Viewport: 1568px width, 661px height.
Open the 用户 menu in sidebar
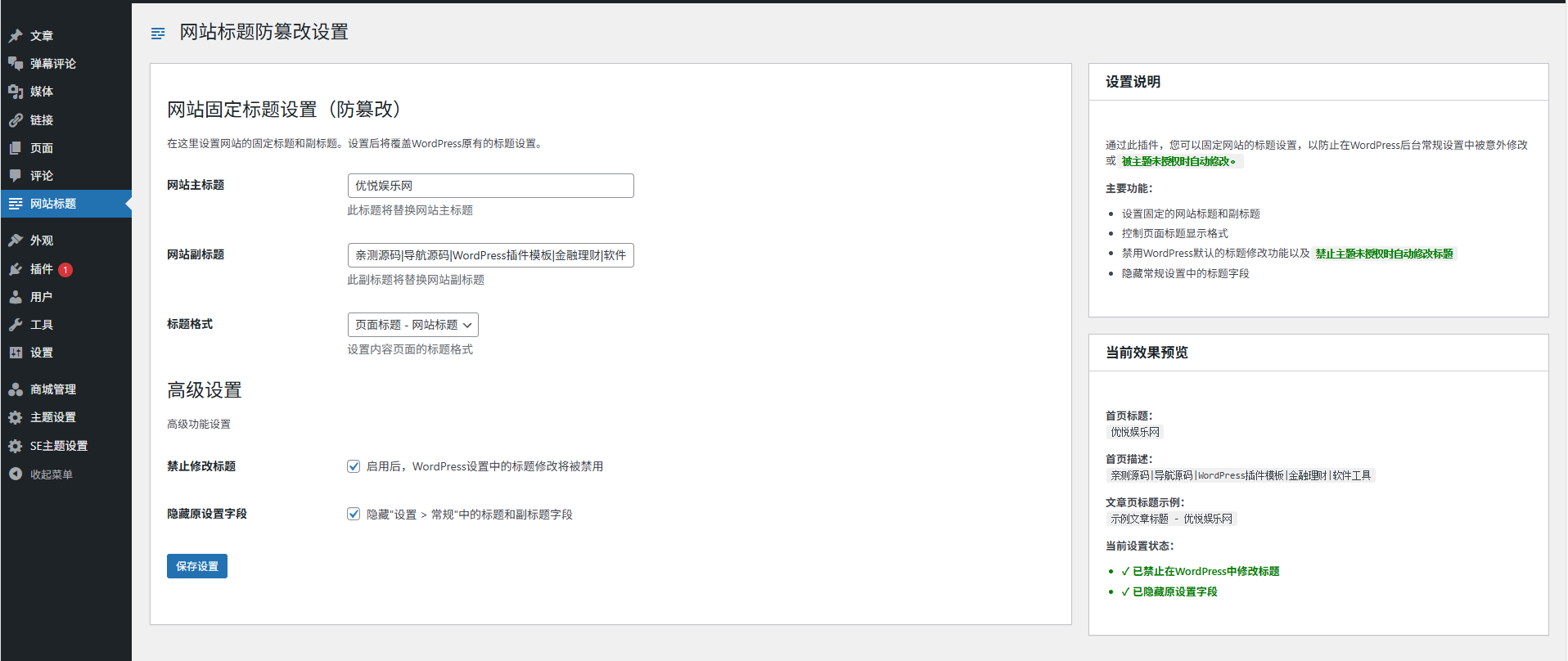coord(41,297)
